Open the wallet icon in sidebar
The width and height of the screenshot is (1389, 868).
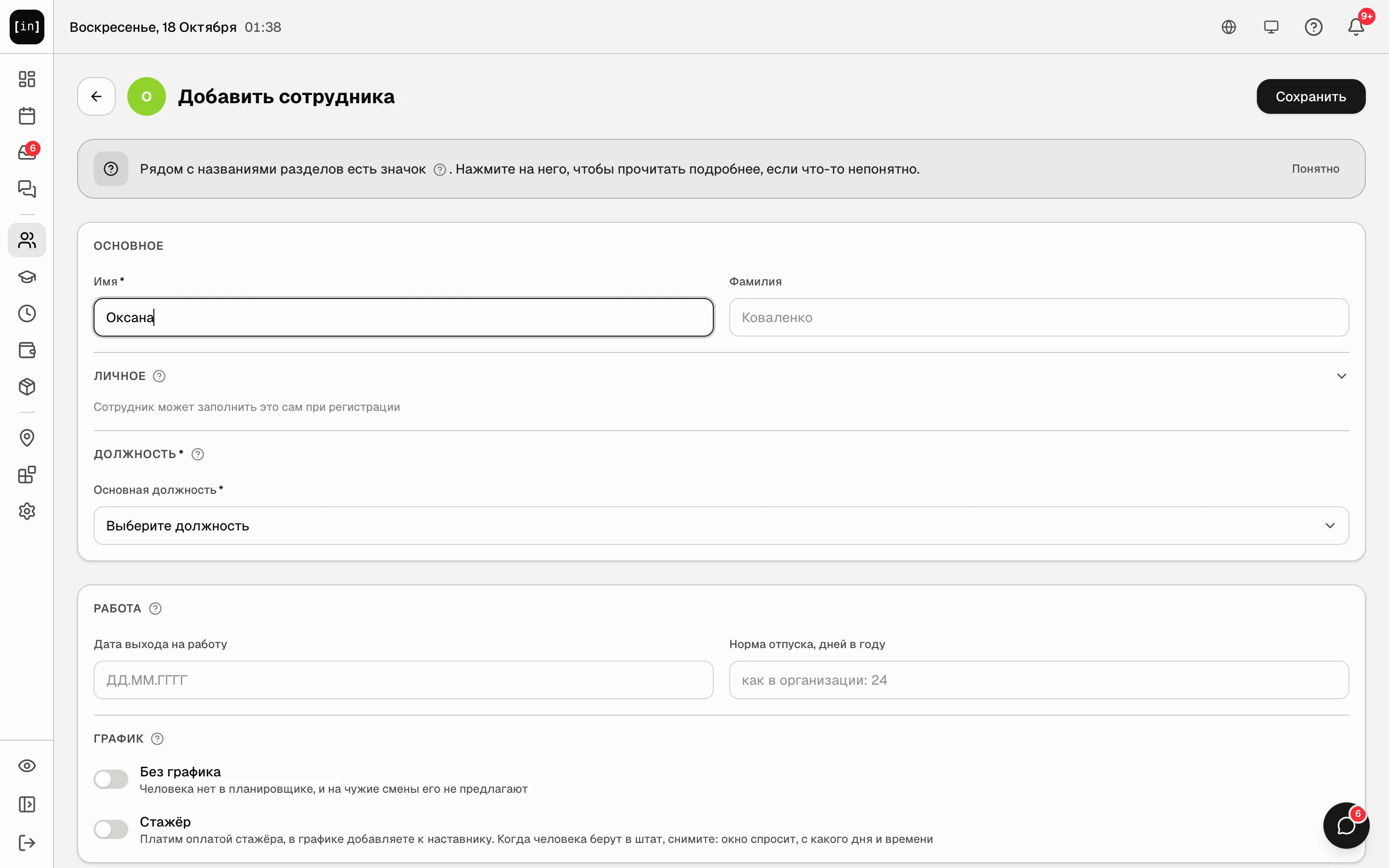27,350
